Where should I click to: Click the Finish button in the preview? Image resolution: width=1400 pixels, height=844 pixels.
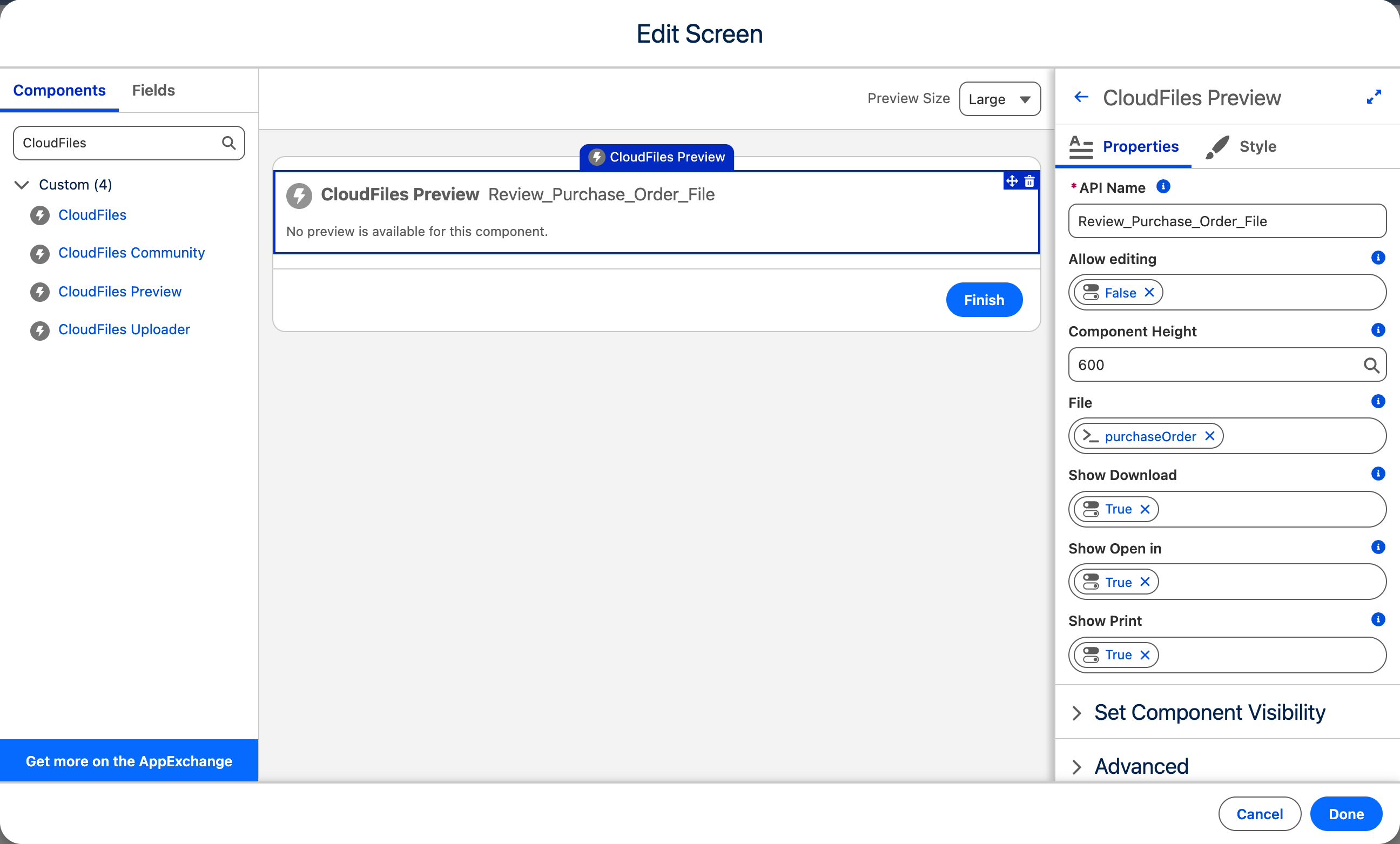984,300
